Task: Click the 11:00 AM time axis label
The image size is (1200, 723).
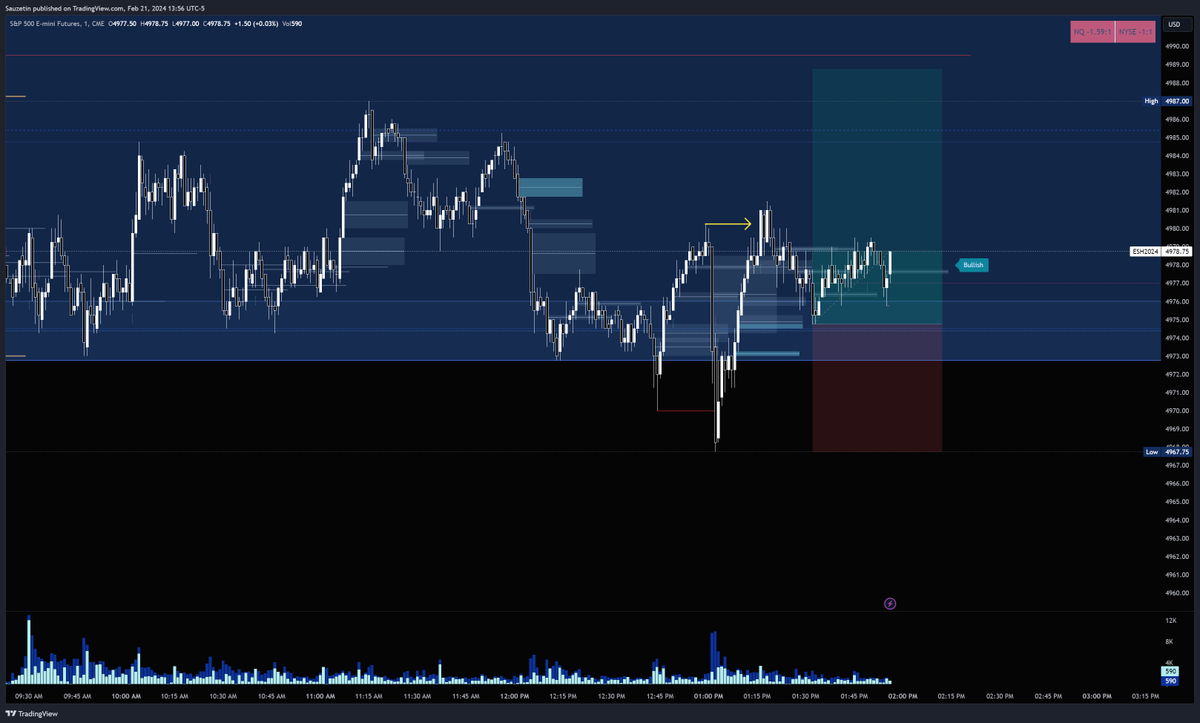Action: click(320, 695)
